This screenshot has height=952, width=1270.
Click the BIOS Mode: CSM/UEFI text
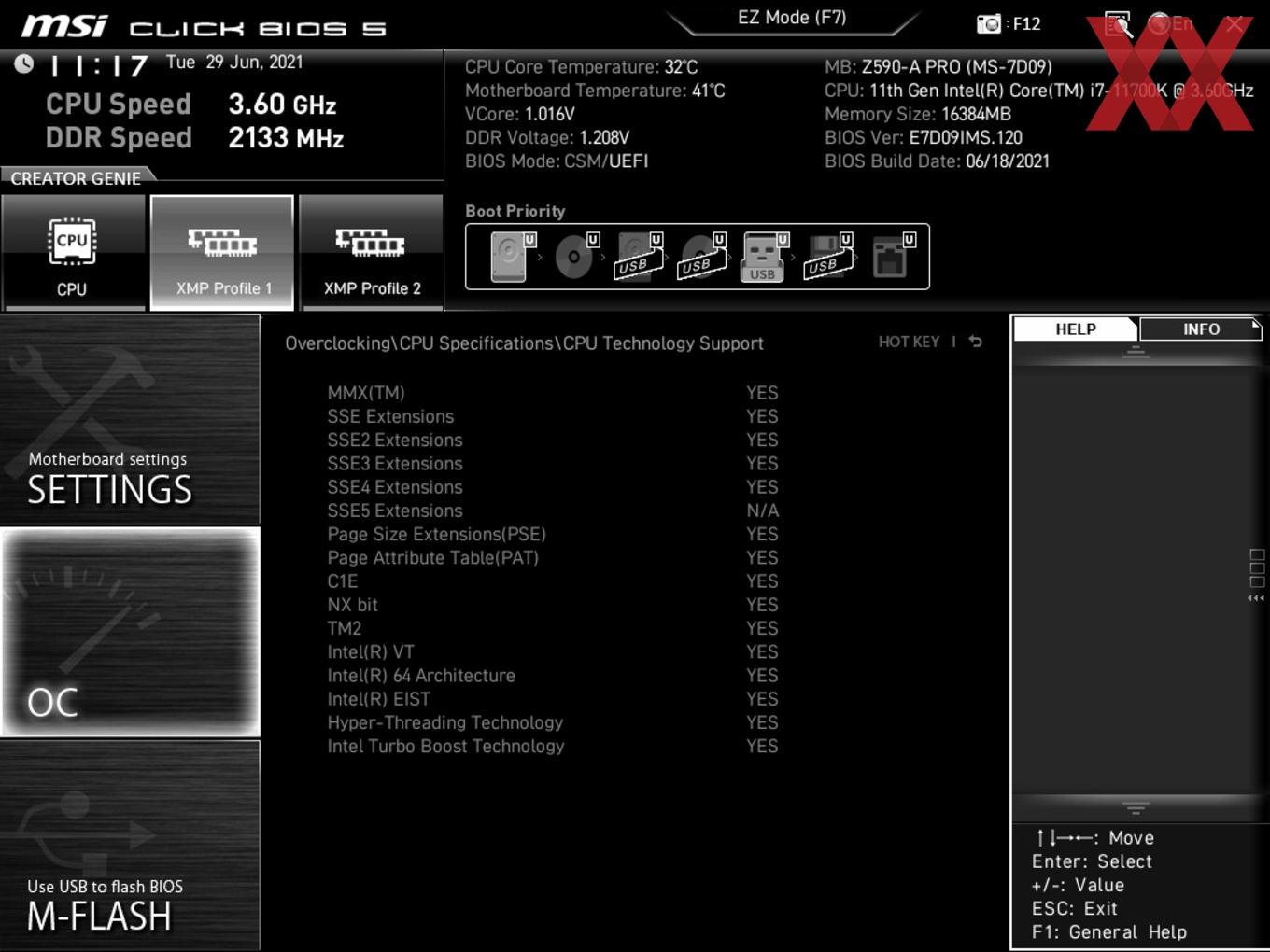(557, 161)
